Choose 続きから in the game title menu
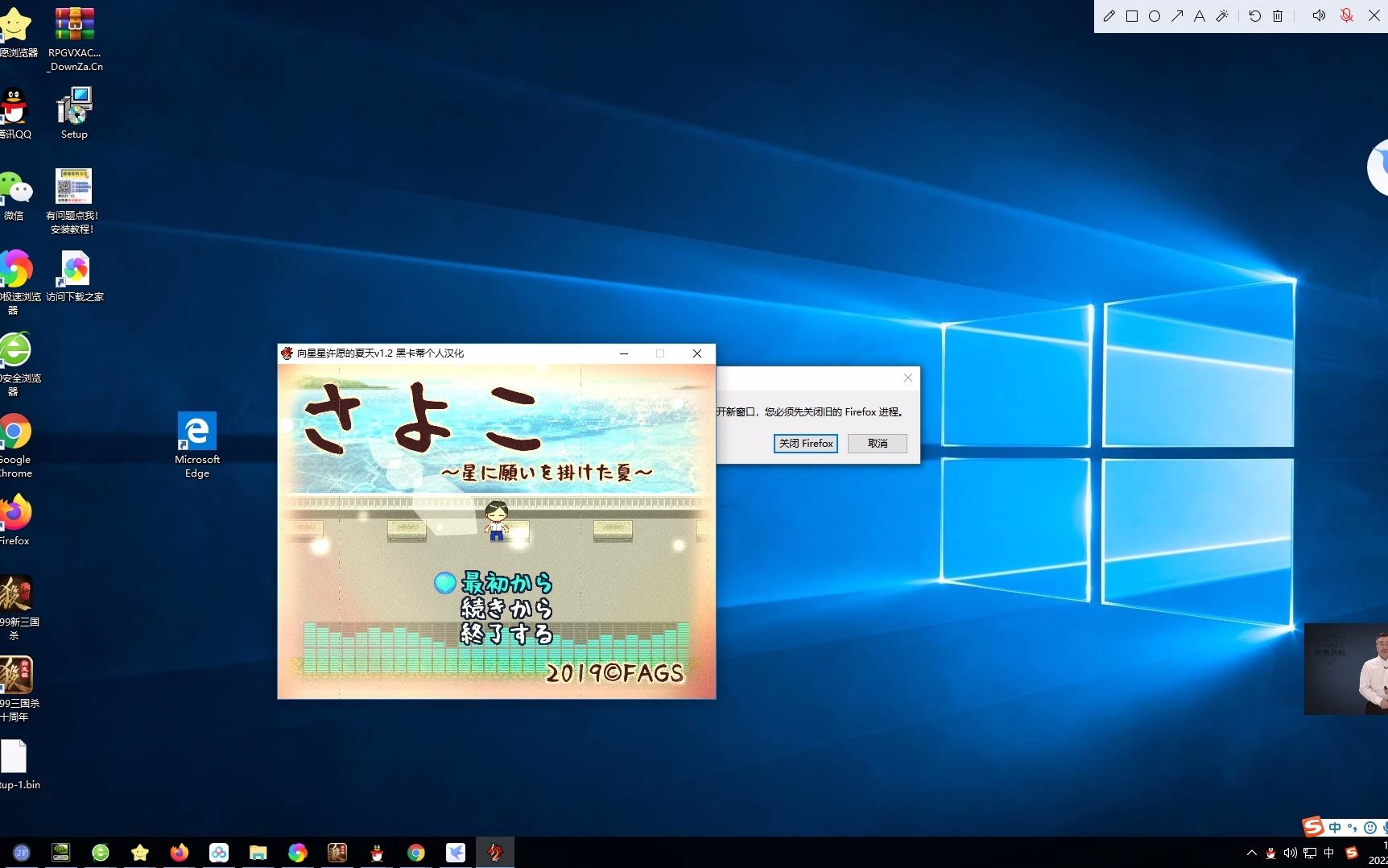The height and width of the screenshot is (868, 1388). 506,608
